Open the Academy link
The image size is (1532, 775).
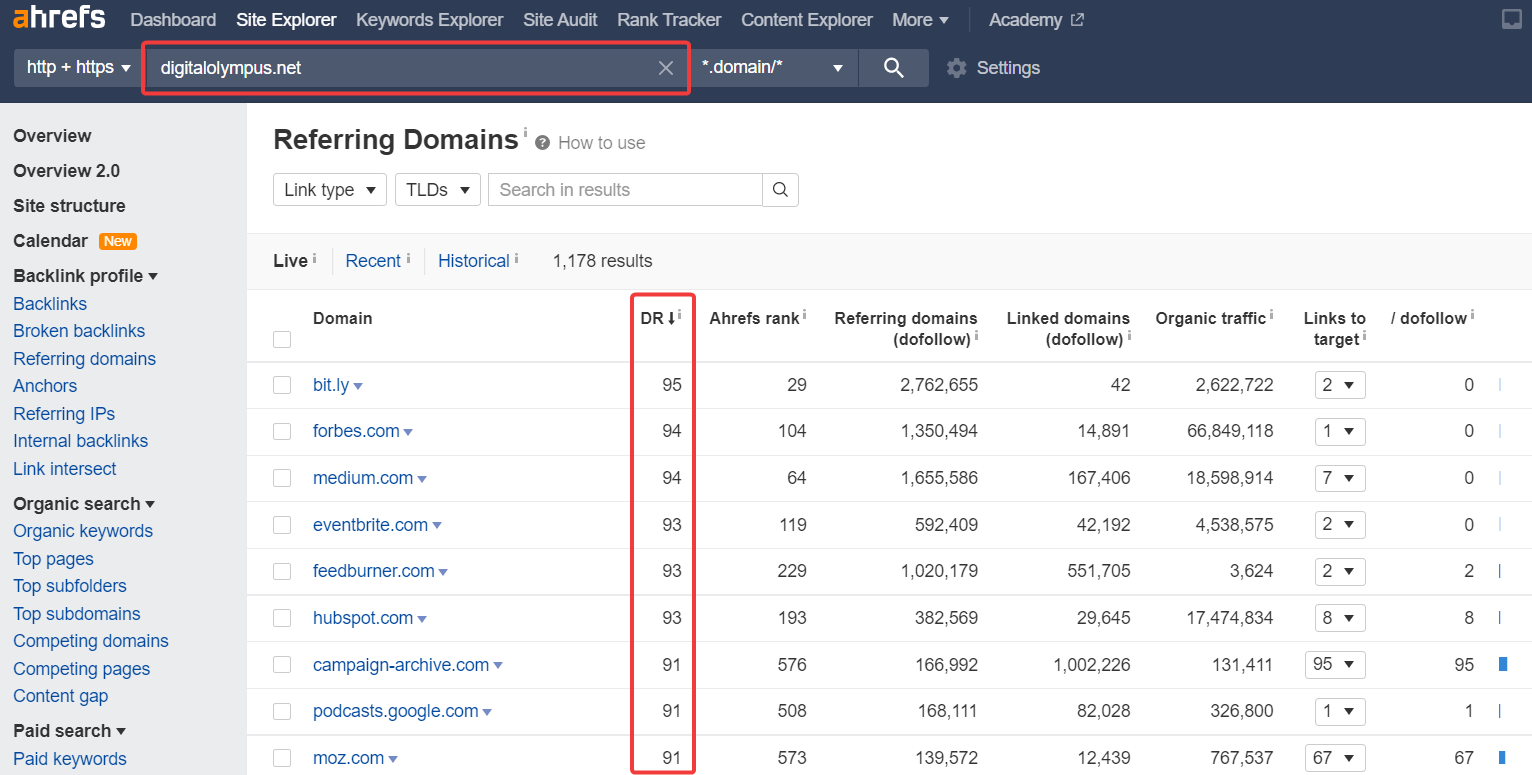pyautogui.click(x=1026, y=20)
